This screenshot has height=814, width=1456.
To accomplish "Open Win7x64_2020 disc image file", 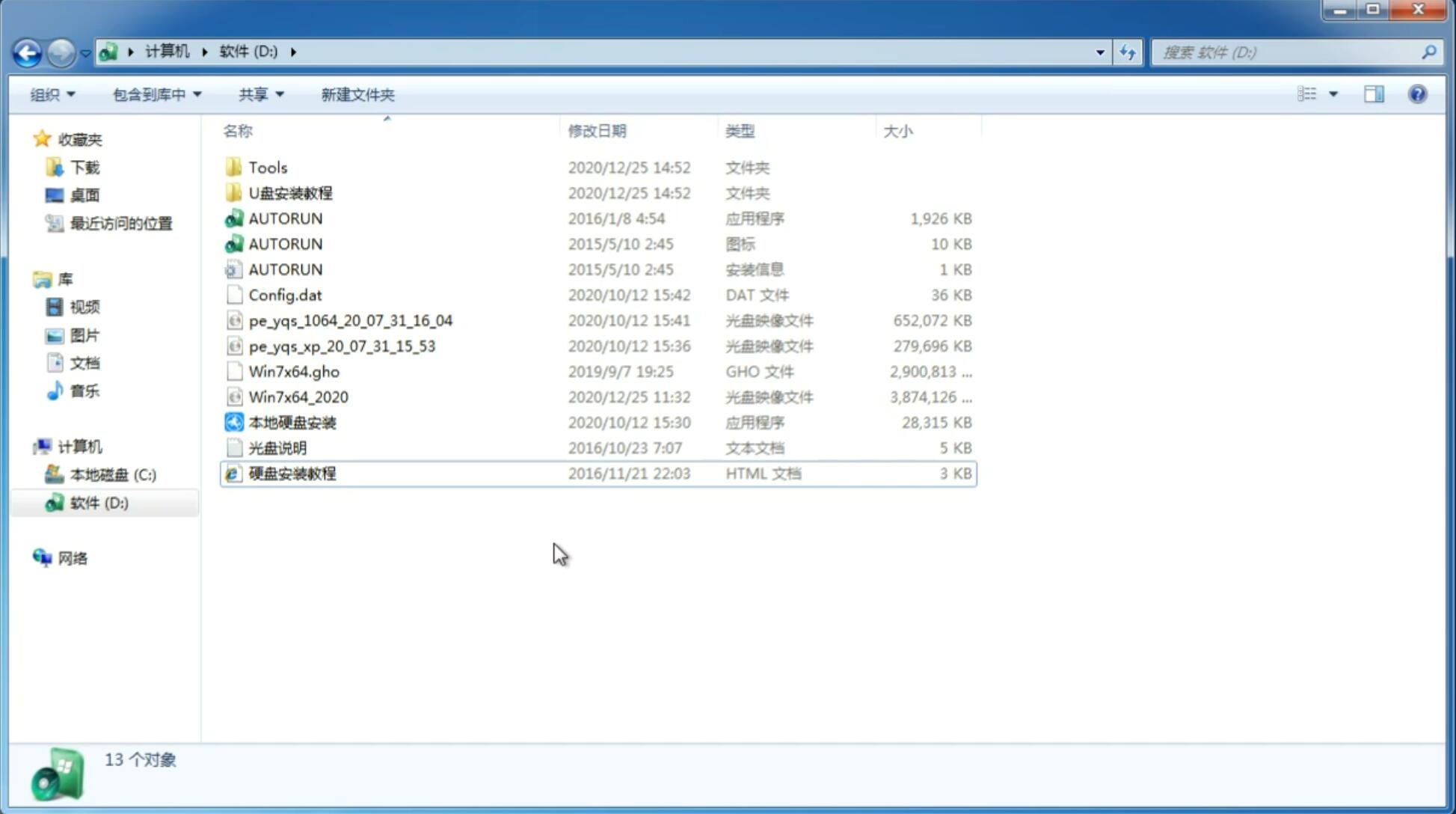I will [298, 397].
